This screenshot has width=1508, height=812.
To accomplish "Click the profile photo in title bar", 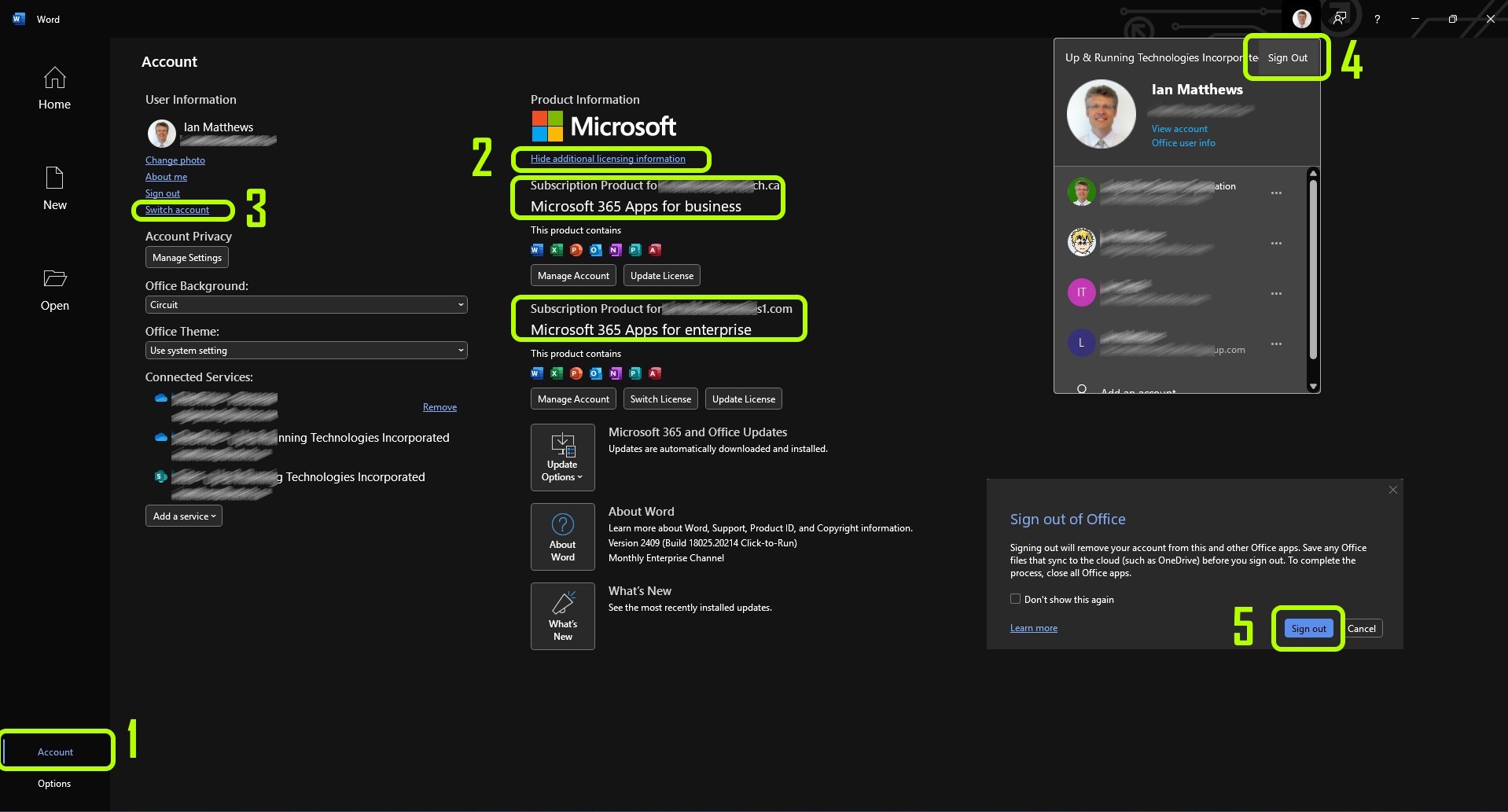I will (1301, 19).
